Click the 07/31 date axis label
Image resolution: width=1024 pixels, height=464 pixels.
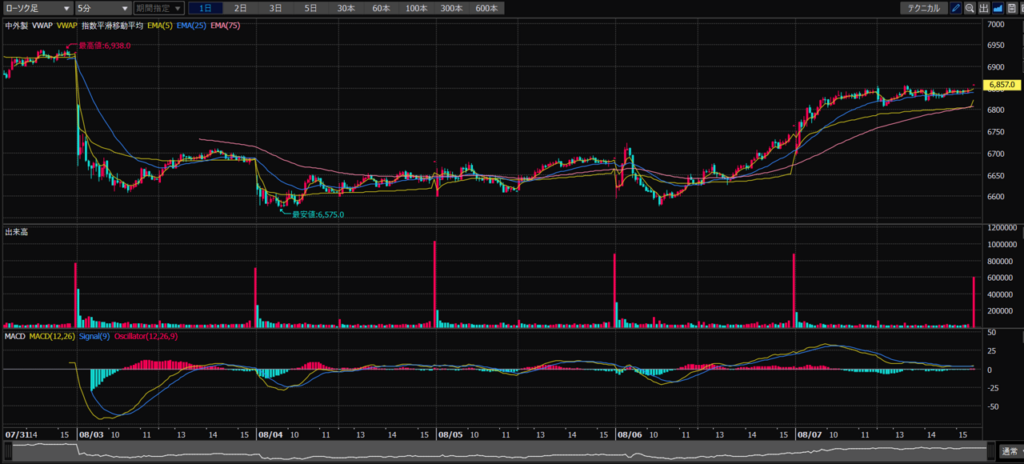pos(15,434)
